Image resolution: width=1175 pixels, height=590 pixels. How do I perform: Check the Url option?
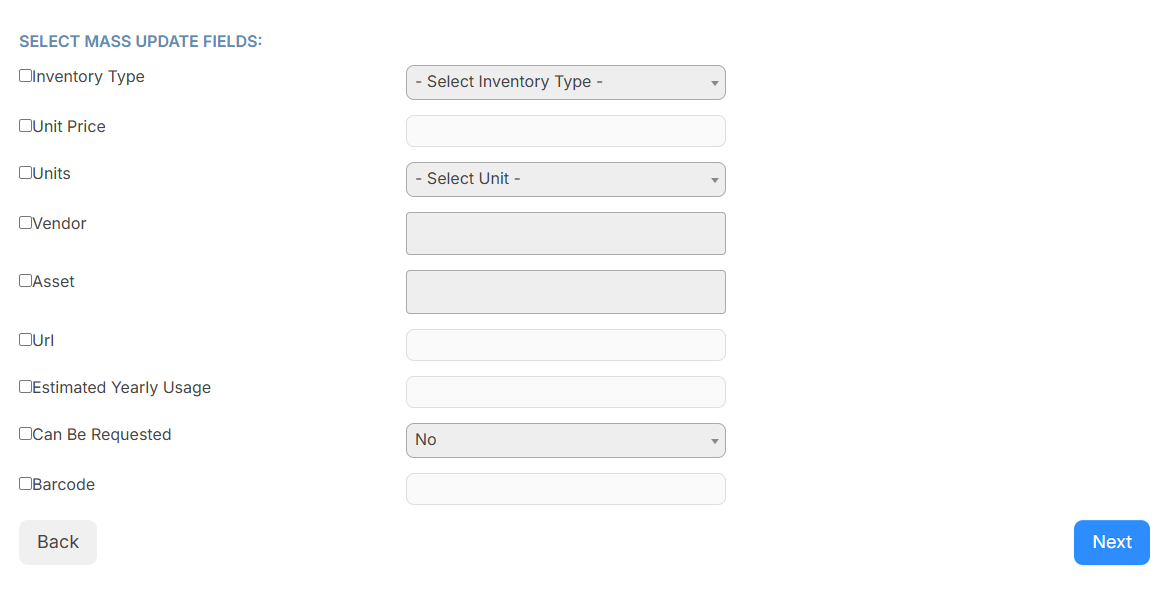point(25,339)
